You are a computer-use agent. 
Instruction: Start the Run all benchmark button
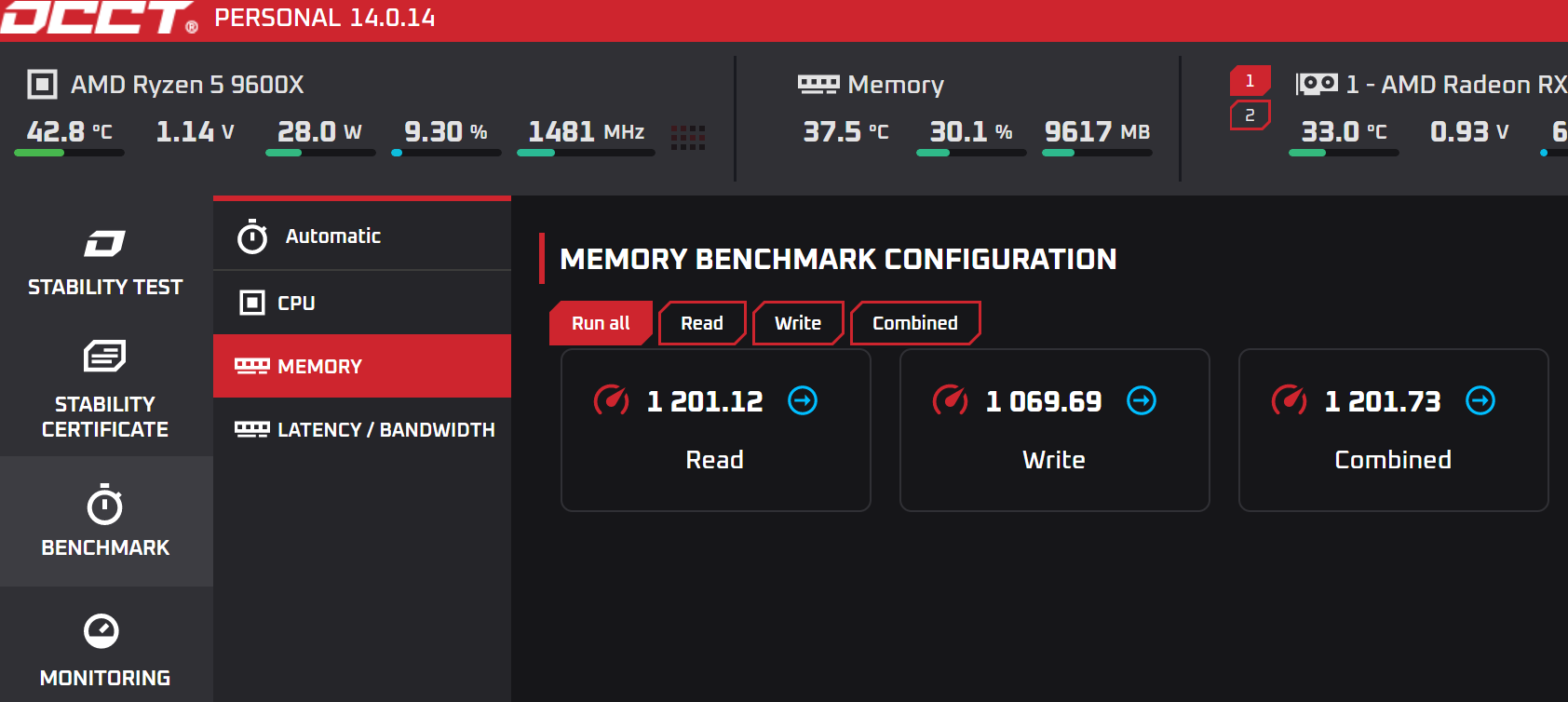coord(601,323)
